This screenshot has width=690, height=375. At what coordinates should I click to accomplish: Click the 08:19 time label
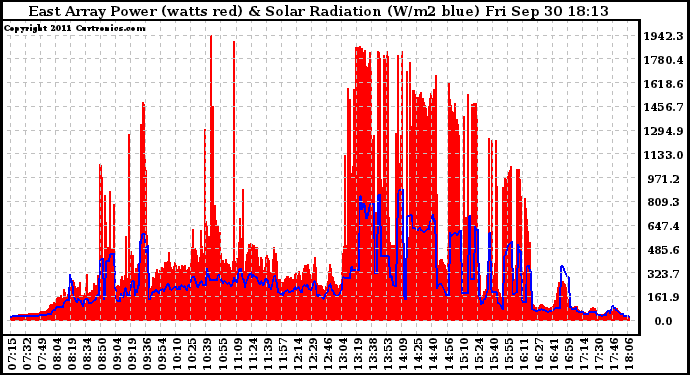coord(72,354)
